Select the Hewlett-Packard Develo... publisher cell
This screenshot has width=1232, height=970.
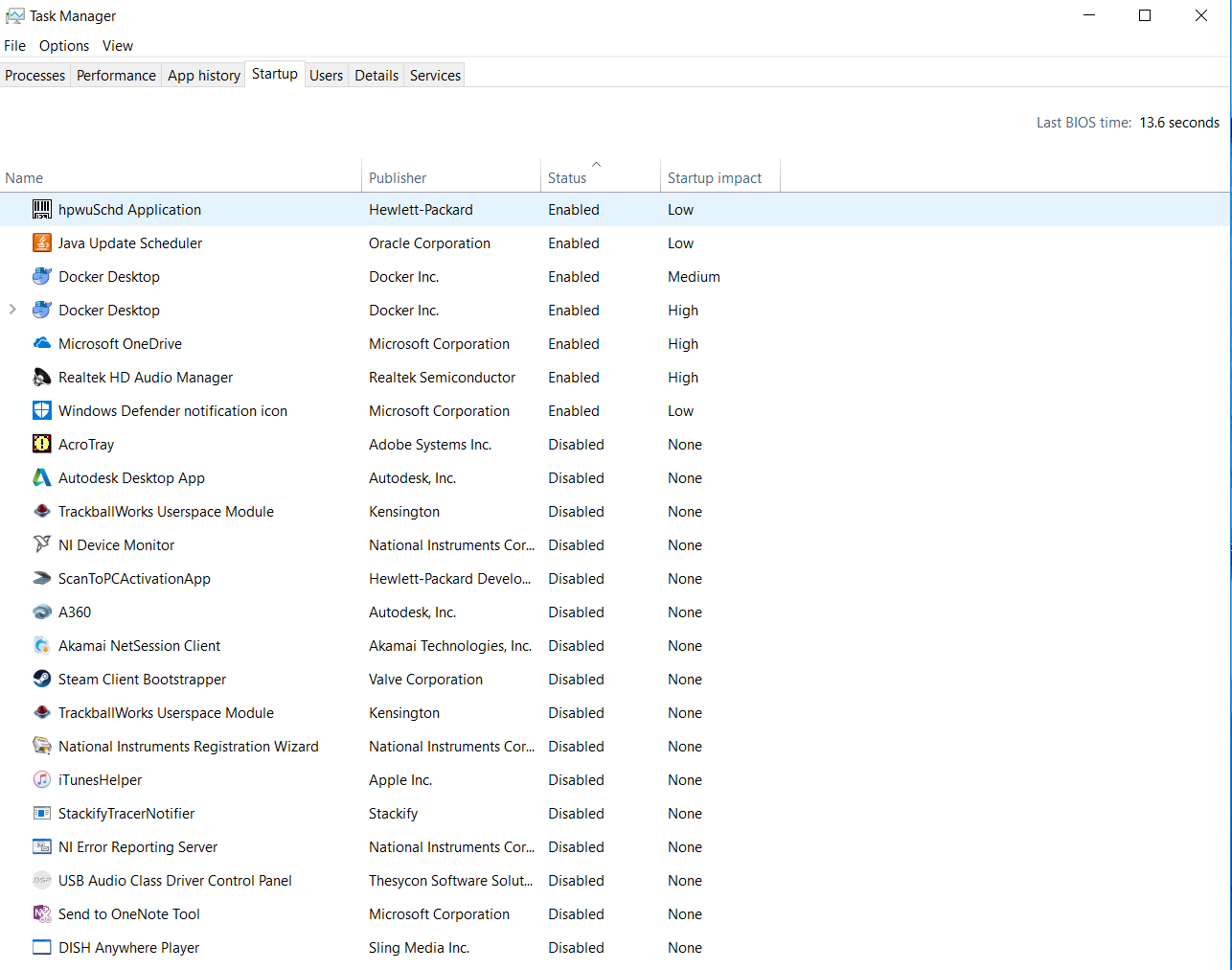[449, 579]
